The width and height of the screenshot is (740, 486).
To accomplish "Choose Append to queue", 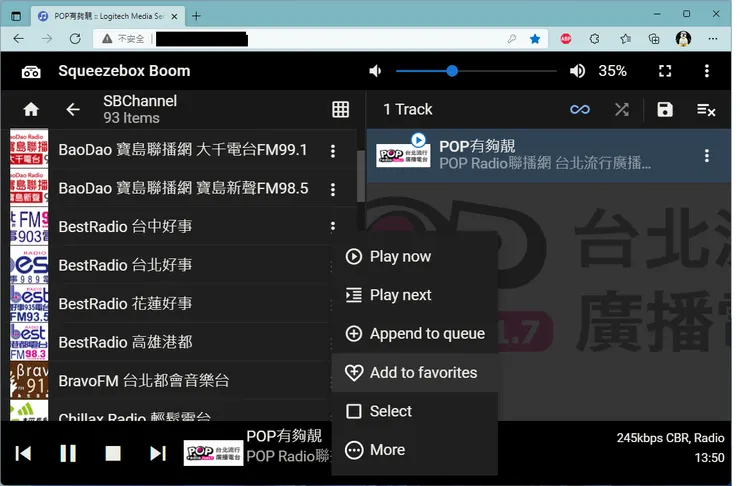I will [415, 334].
